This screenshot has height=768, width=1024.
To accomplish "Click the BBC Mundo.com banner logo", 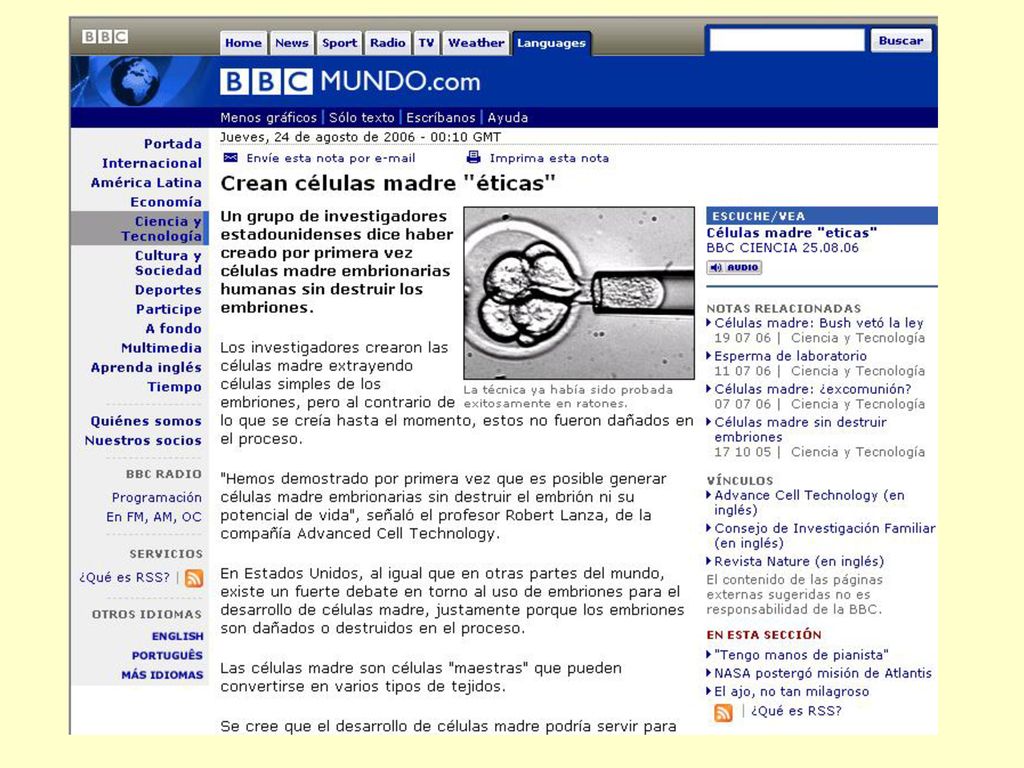I will click(x=350, y=82).
